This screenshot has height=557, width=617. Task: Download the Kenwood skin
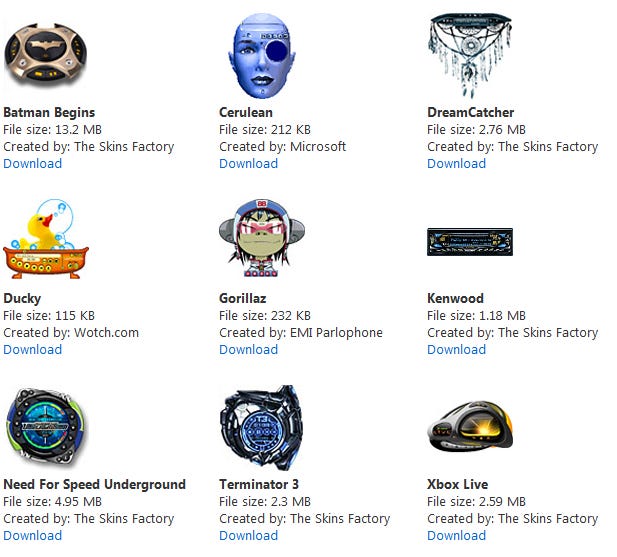[x=456, y=349]
